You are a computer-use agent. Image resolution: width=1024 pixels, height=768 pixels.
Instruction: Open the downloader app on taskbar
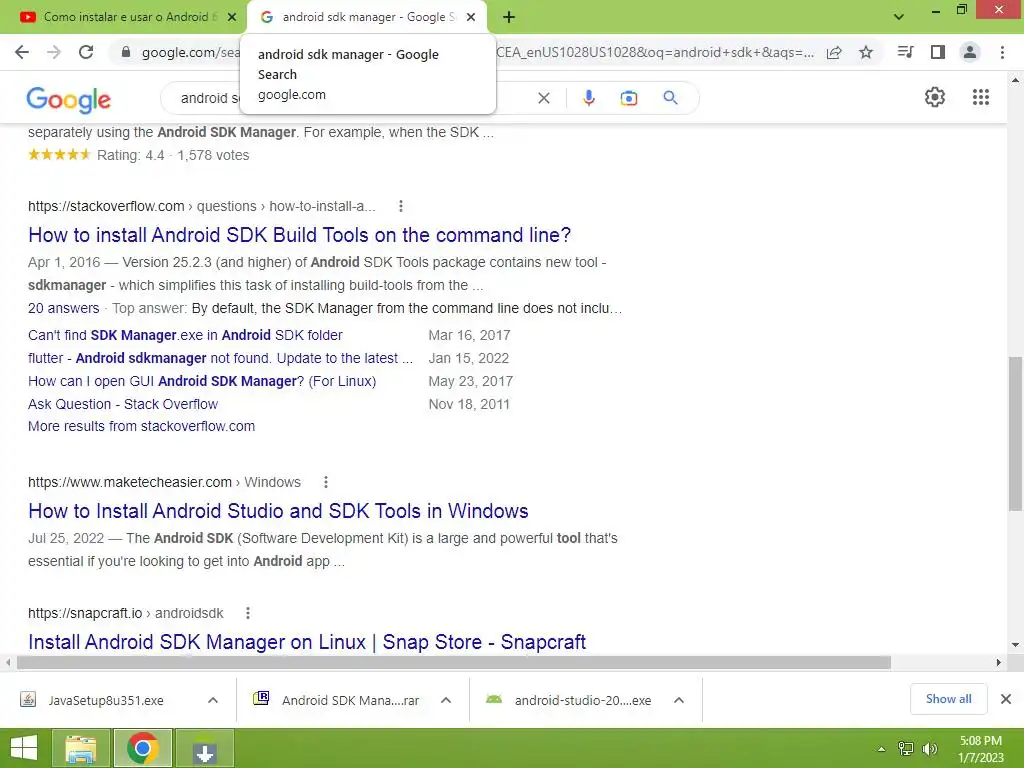pos(204,748)
